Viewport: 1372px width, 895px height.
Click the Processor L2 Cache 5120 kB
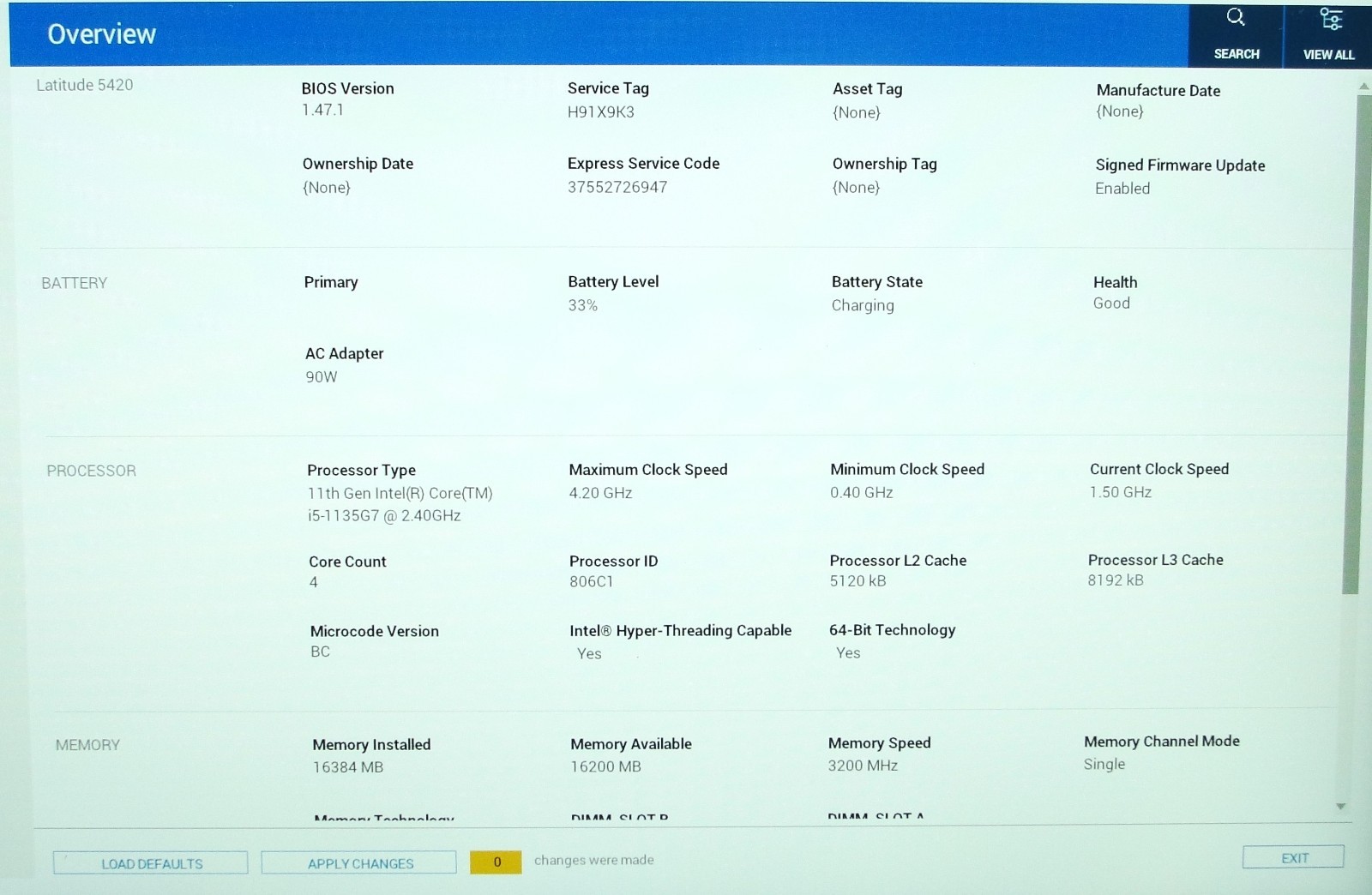pos(857,580)
